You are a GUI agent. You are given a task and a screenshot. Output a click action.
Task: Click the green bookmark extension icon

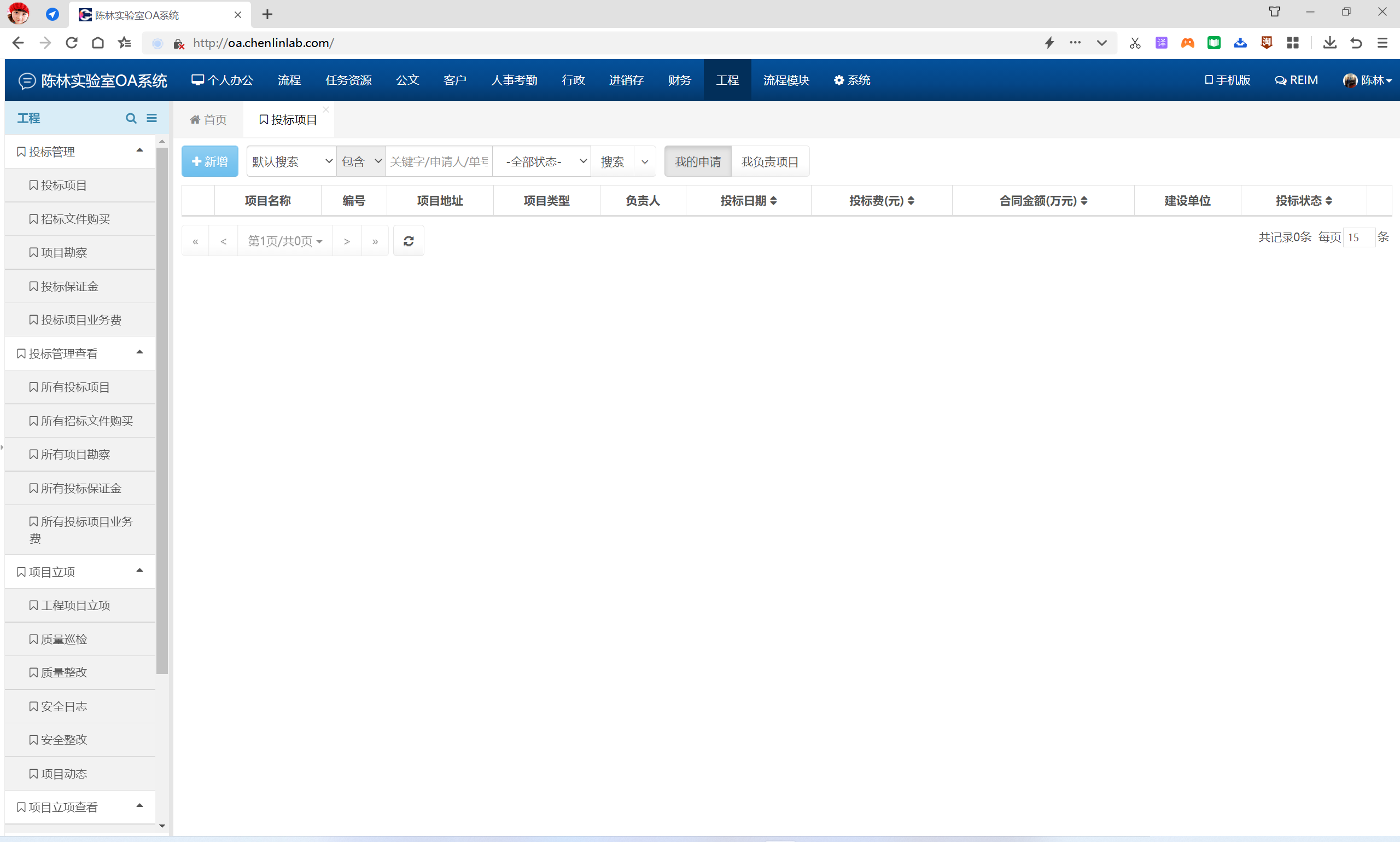click(1214, 43)
